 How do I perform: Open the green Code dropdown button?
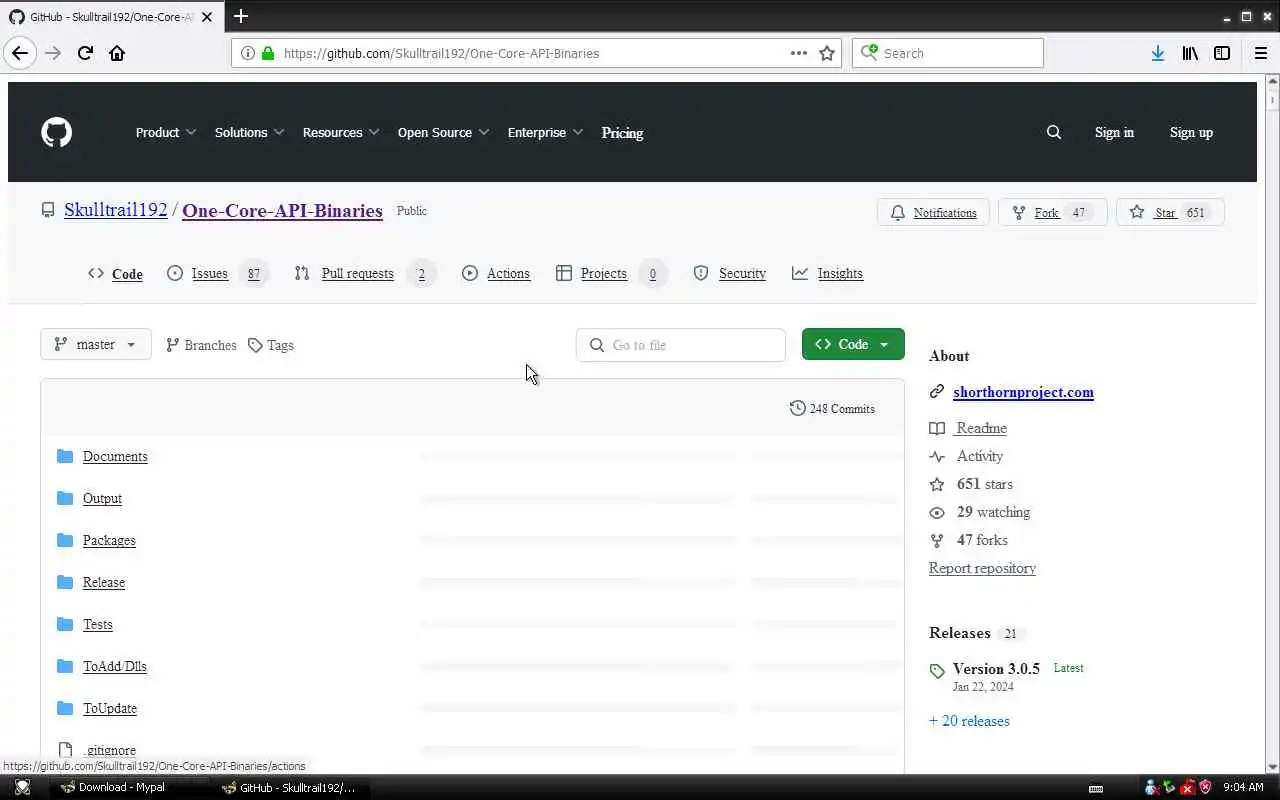click(x=853, y=344)
